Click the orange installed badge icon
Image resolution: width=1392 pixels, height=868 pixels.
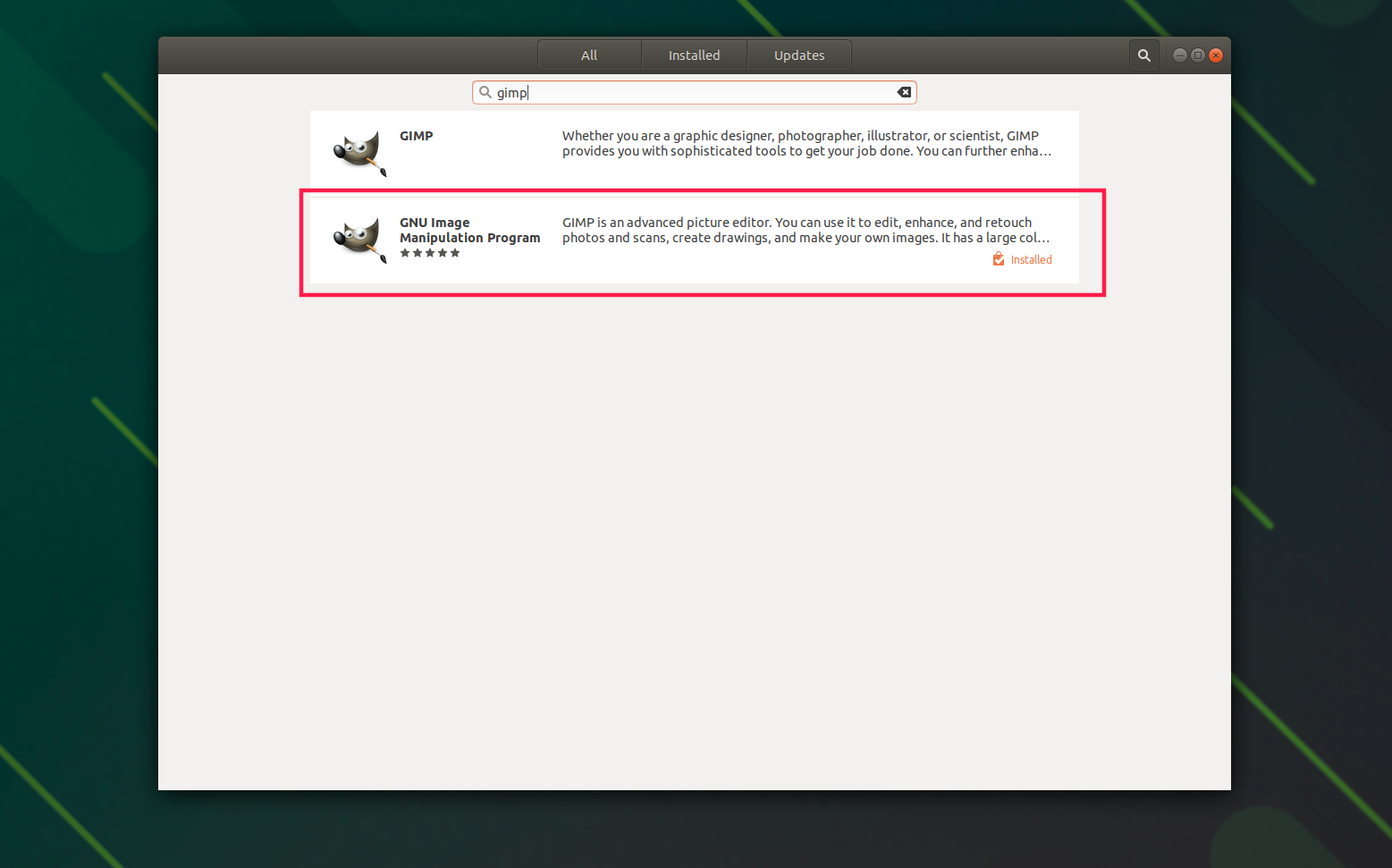999,259
